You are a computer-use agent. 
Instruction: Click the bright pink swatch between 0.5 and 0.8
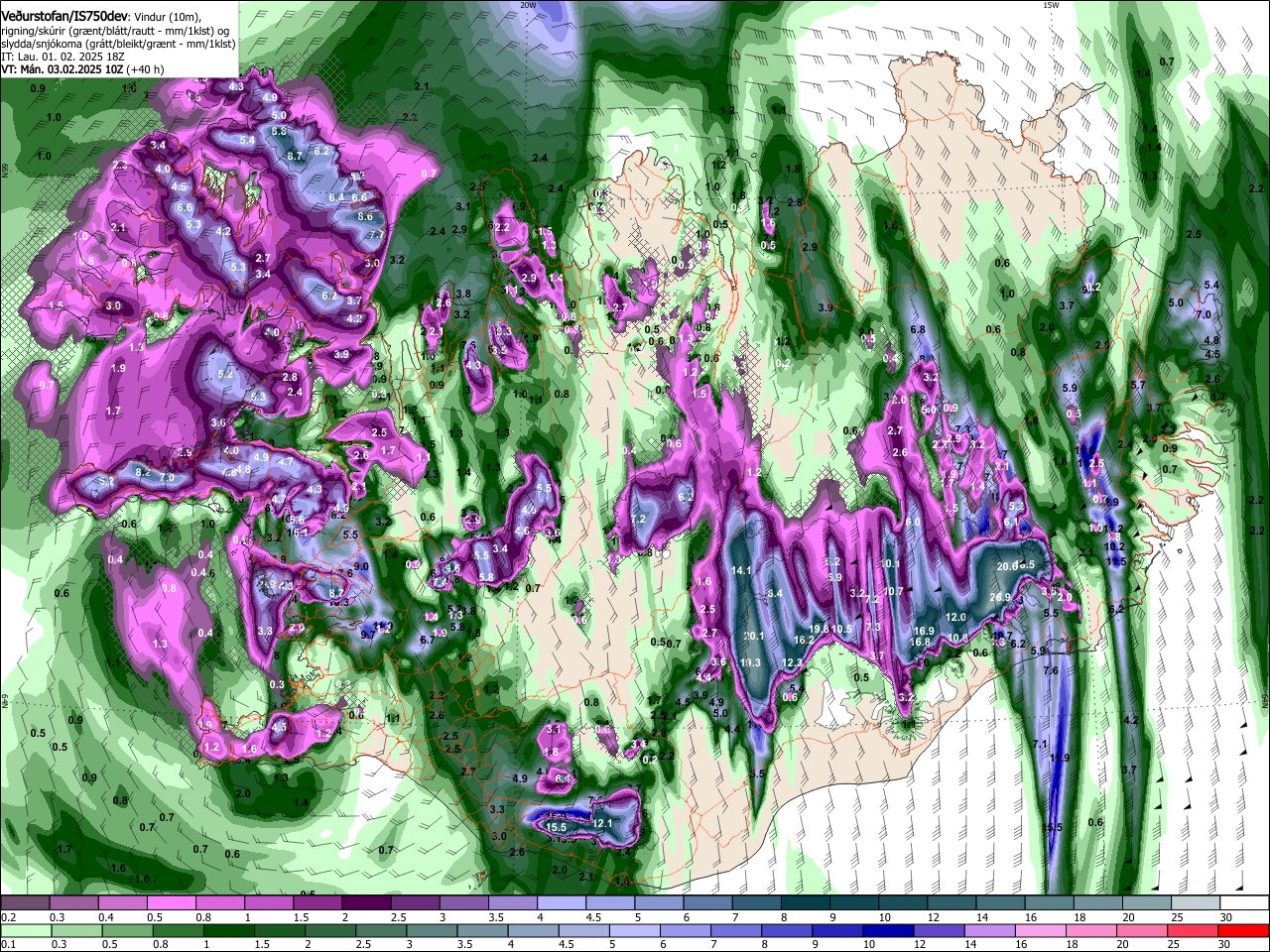[173, 902]
